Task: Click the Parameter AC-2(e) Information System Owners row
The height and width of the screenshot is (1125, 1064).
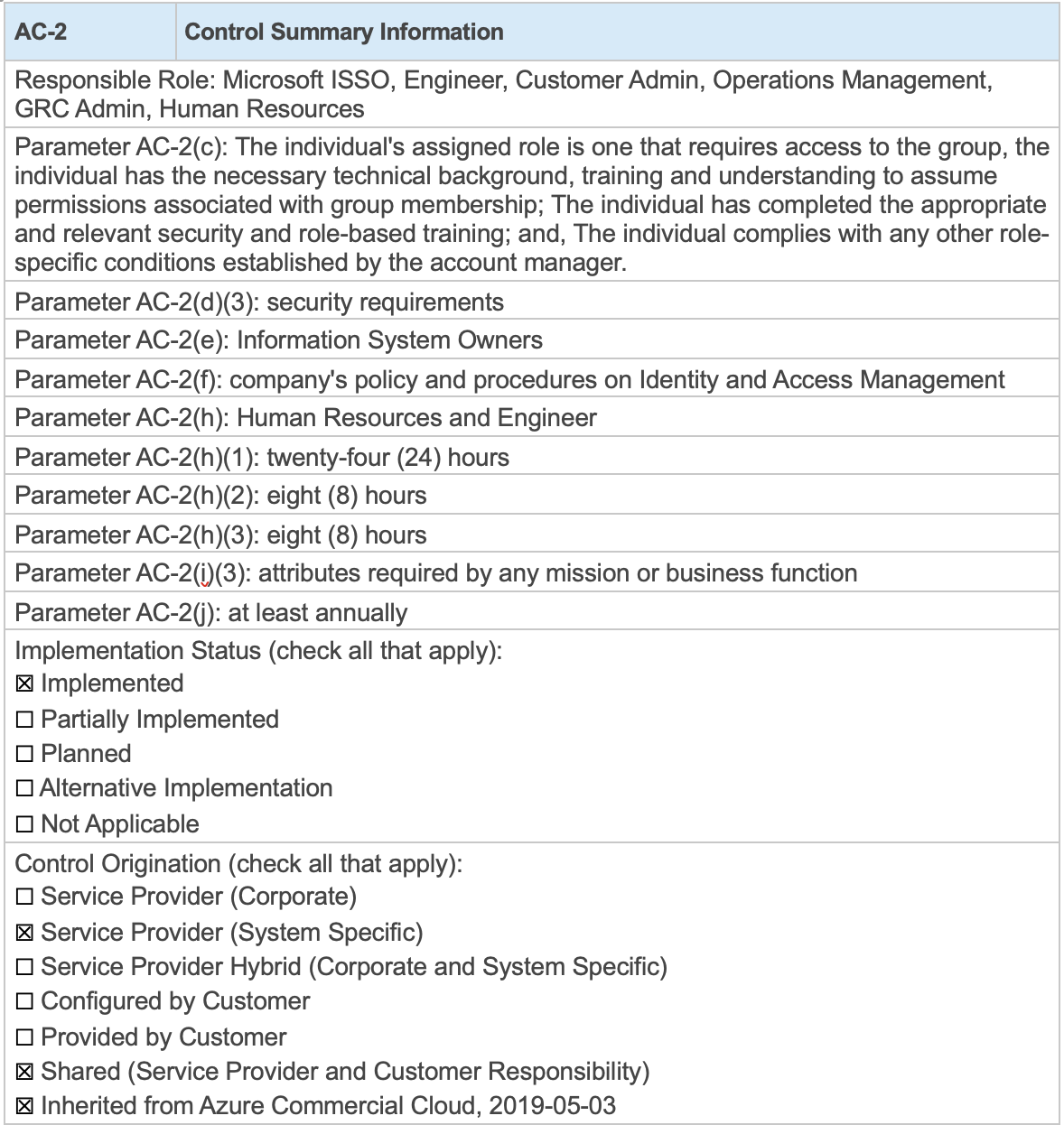Action: coord(532,339)
